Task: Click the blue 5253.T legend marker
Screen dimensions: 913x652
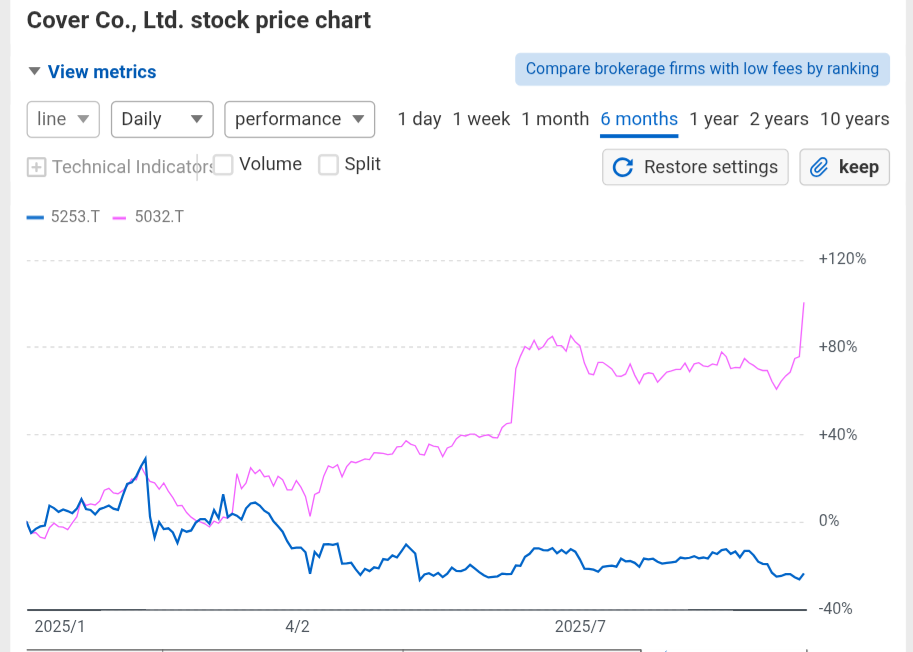Action: (x=35, y=216)
